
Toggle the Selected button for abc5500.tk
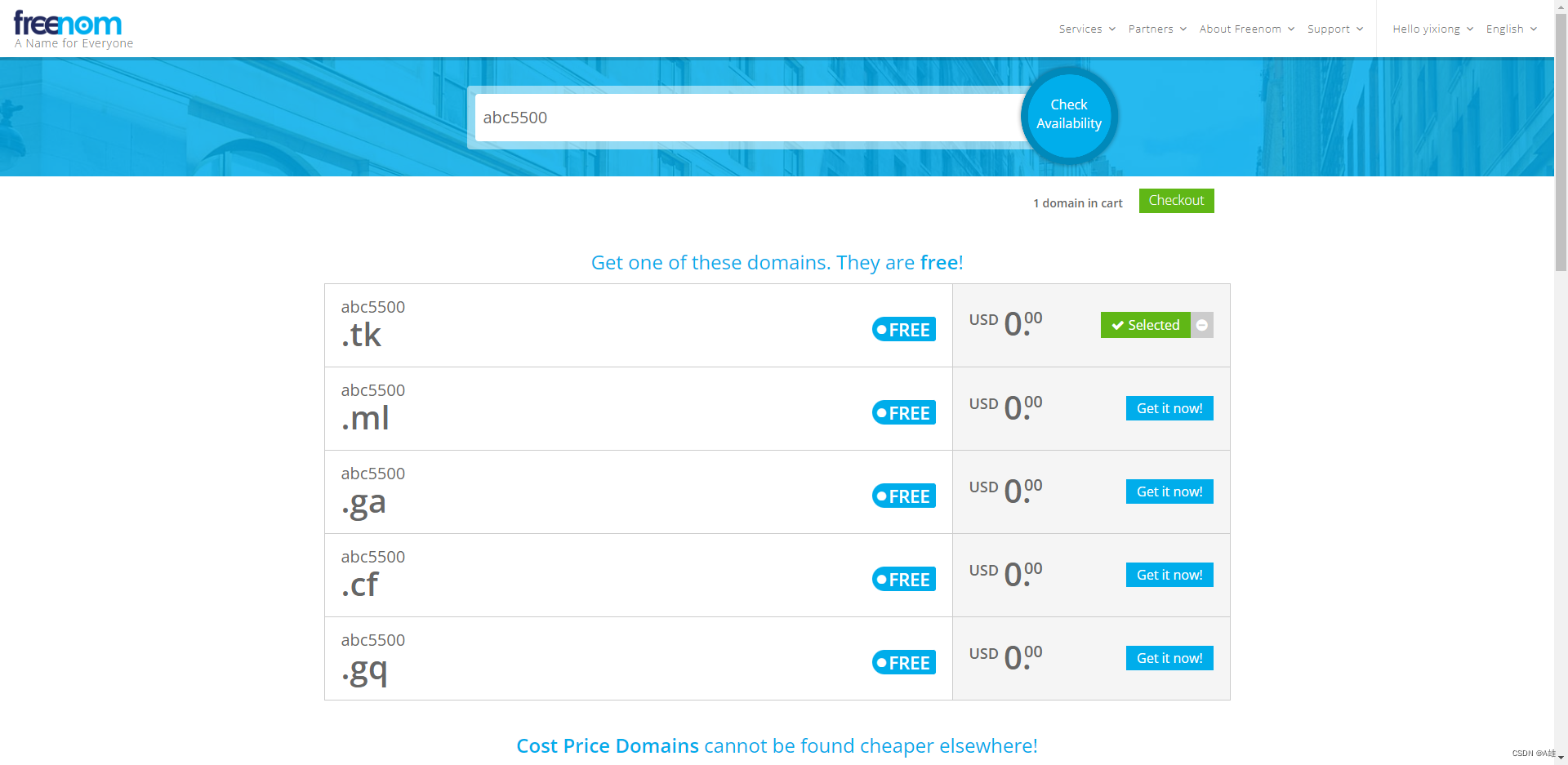(x=1146, y=325)
